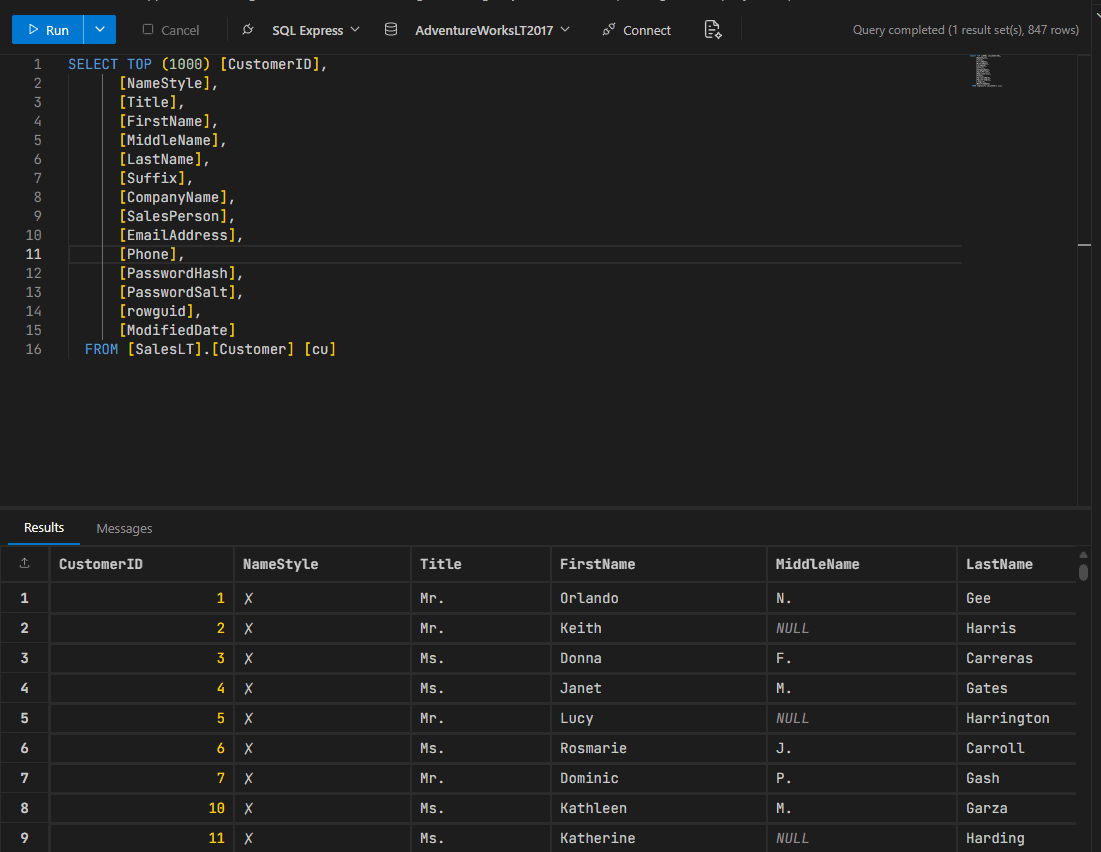Click the Janet first name cell
The width and height of the screenshot is (1101, 852).
(659, 688)
